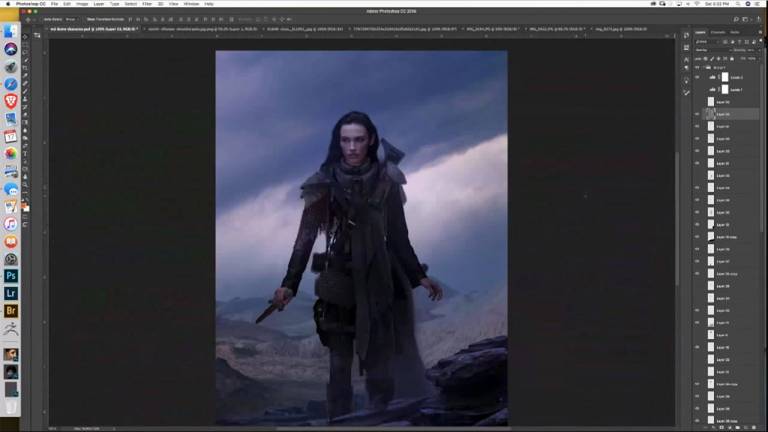Viewport: 768px width, 432px height.
Task: Select the Clone Stamp tool
Action: click(x=25, y=99)
